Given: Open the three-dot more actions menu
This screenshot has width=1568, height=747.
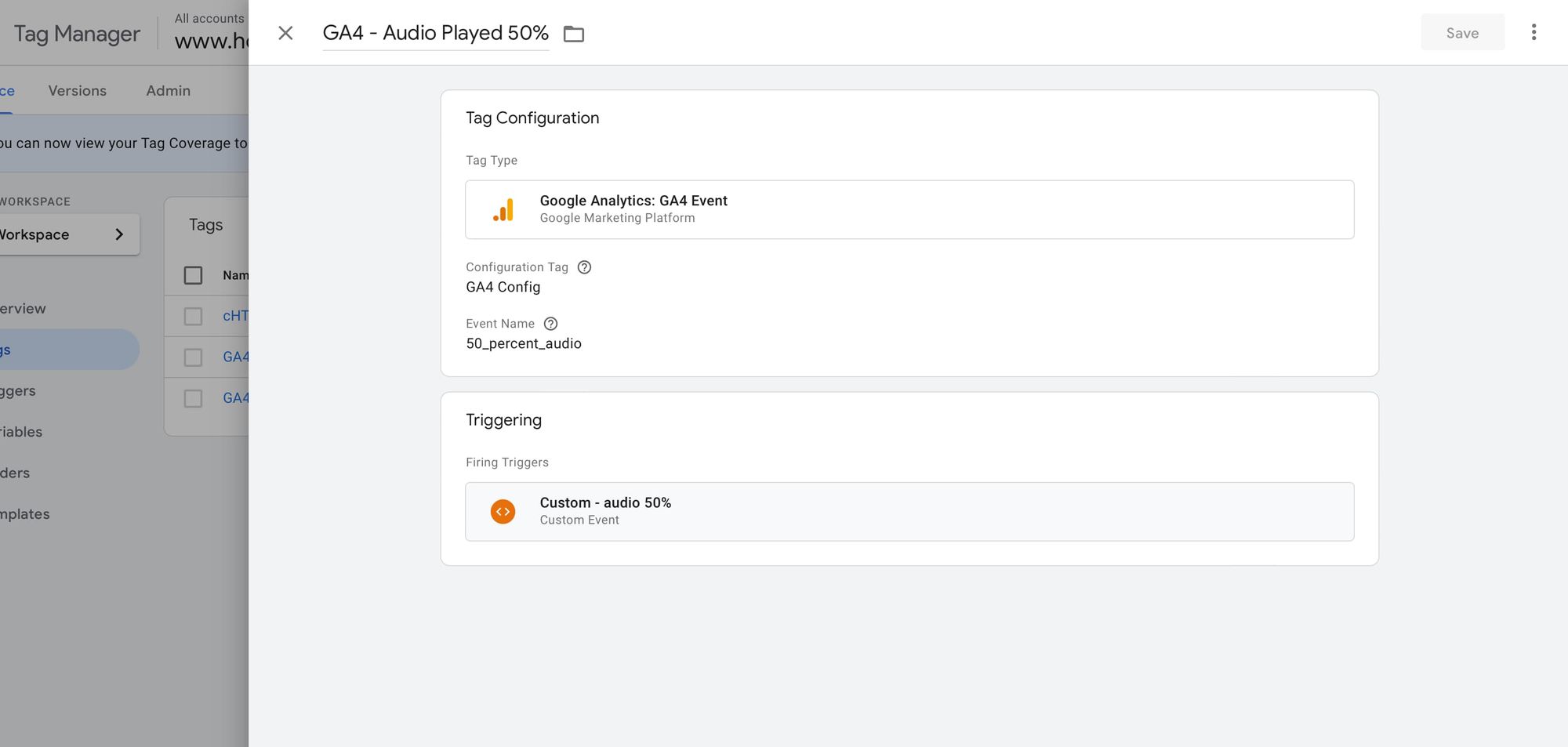Looking at the screenshot, I should point(1534,32).
